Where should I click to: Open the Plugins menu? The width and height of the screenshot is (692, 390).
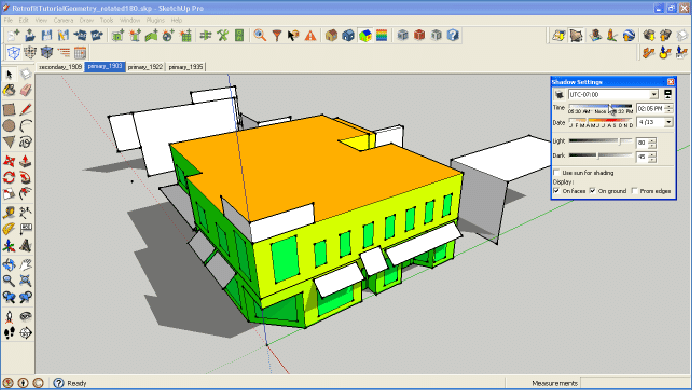(155, 20)
